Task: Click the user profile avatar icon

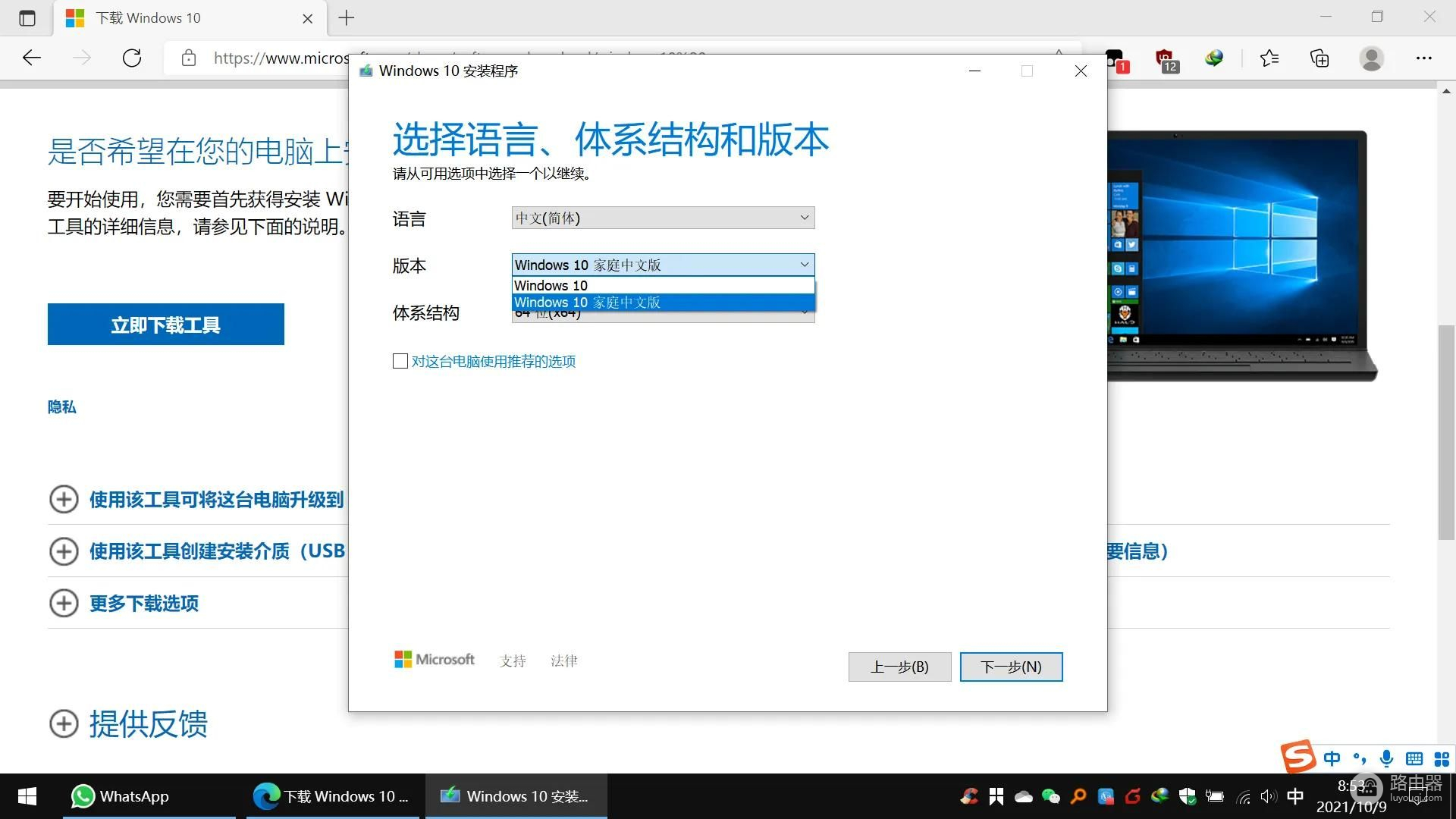Action: pos(1371,58)
